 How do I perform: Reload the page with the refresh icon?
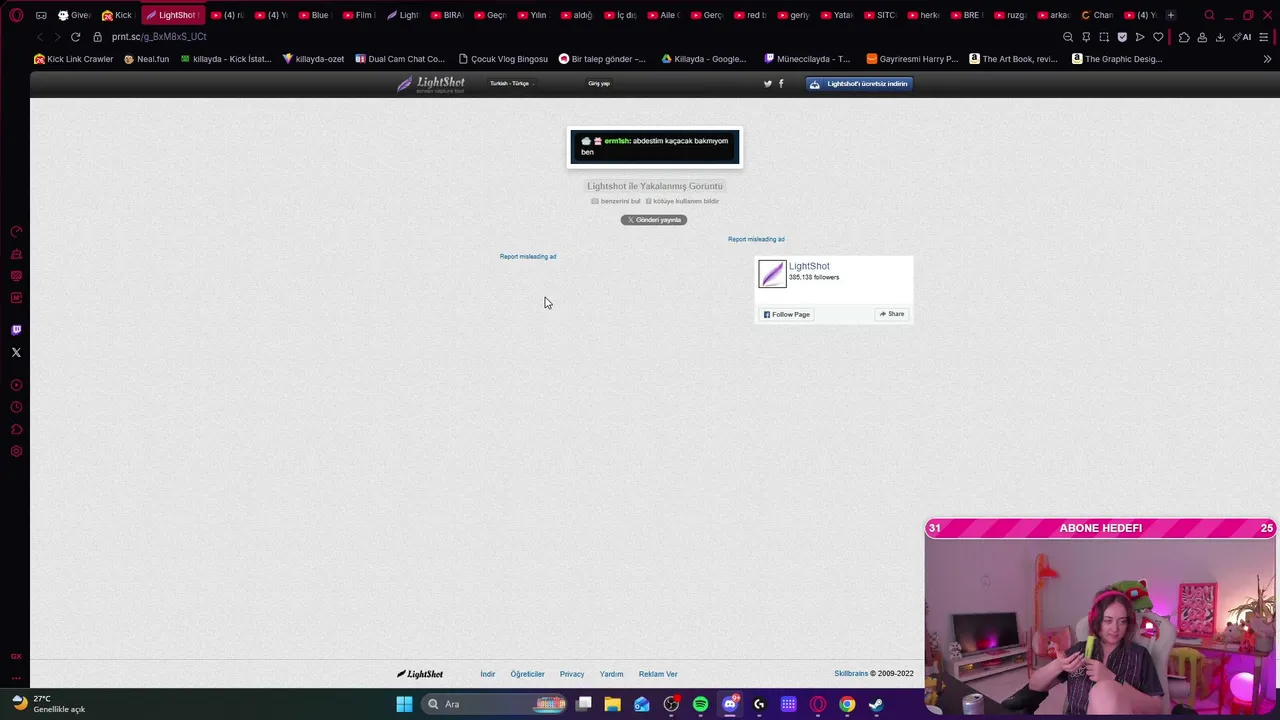coord(75,37)
